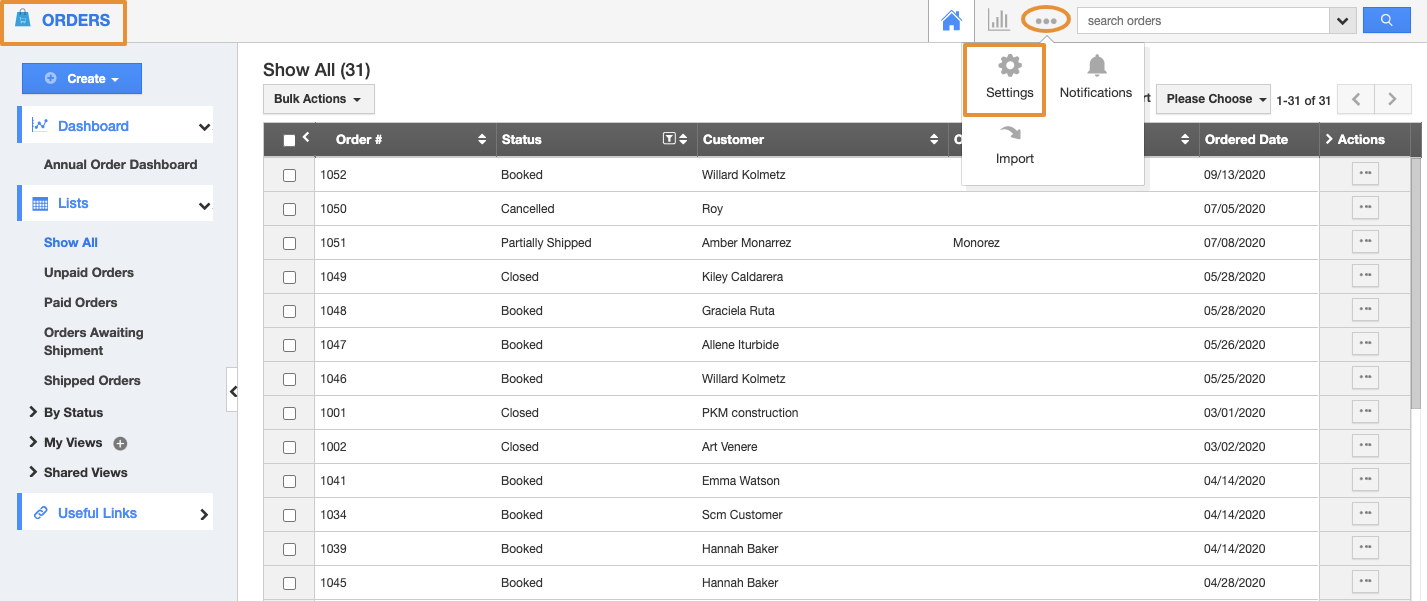Tick the checkbox for order 1049

click(x=290, y=277)
